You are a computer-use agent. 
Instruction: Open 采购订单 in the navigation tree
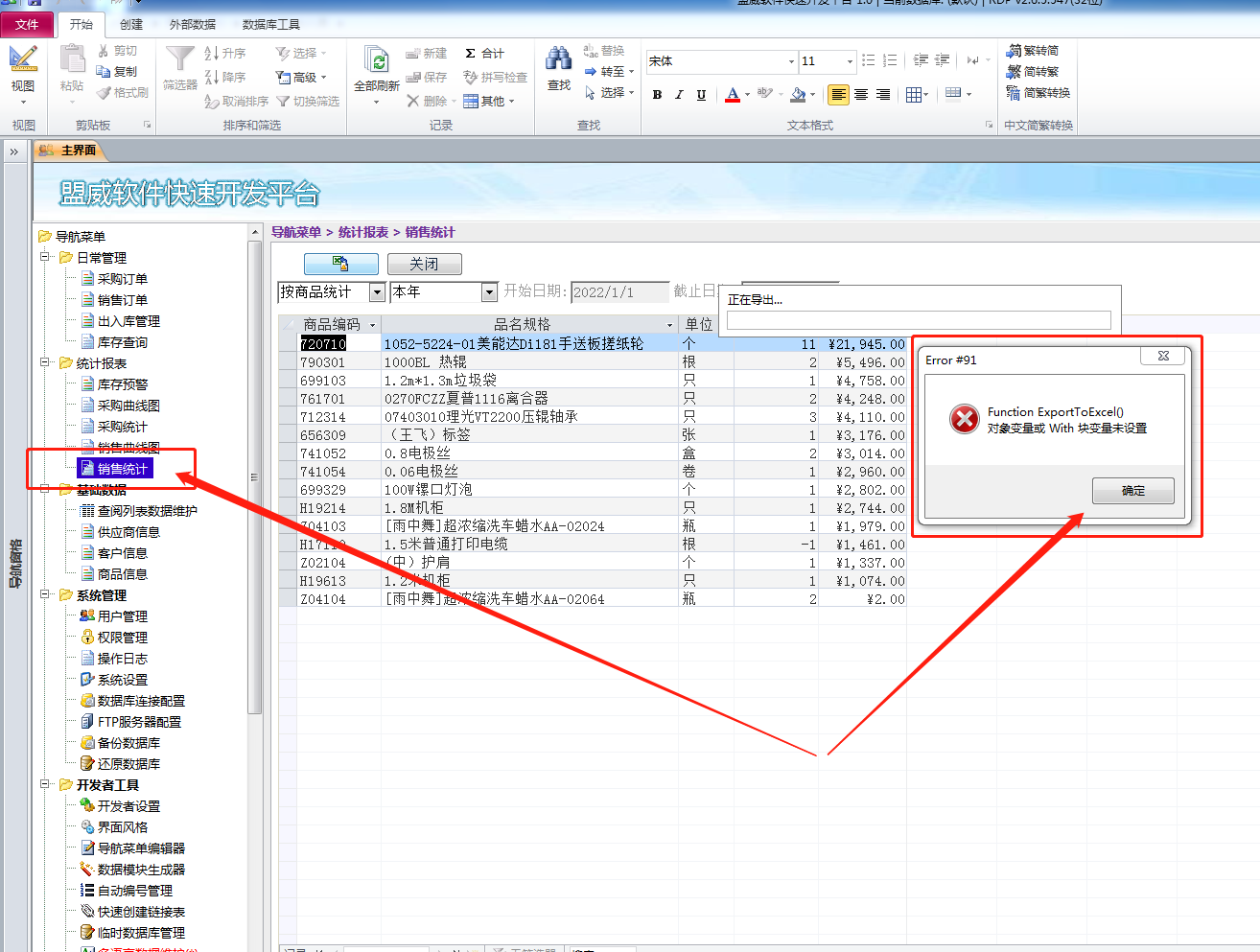click(x=122, y=279)
